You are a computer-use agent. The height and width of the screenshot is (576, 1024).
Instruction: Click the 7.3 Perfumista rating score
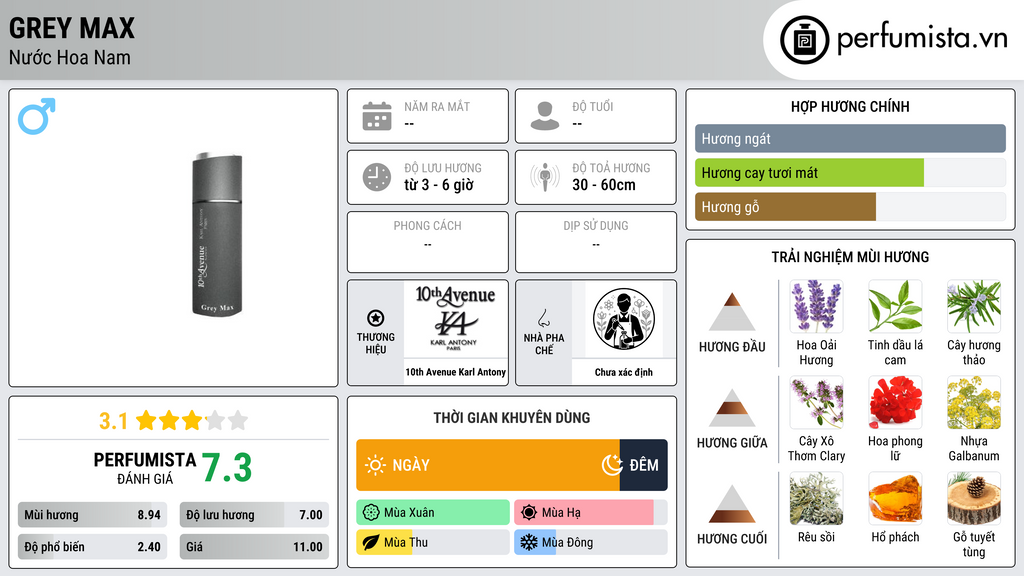227,468
